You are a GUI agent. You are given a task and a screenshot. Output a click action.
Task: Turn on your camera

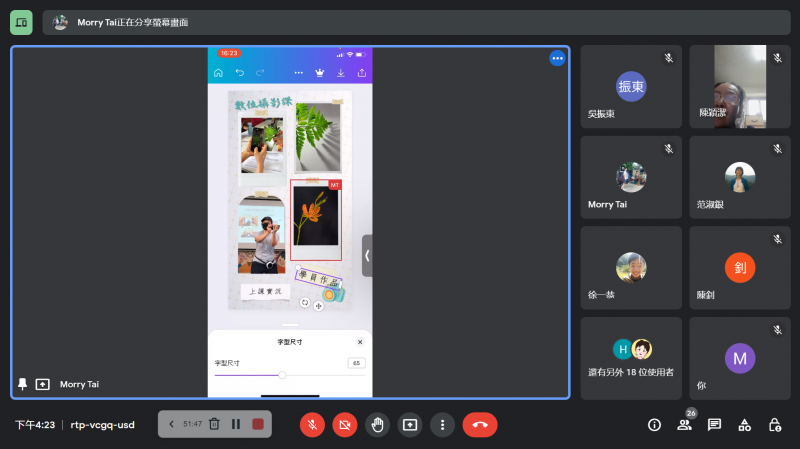[x=345, y=425]
